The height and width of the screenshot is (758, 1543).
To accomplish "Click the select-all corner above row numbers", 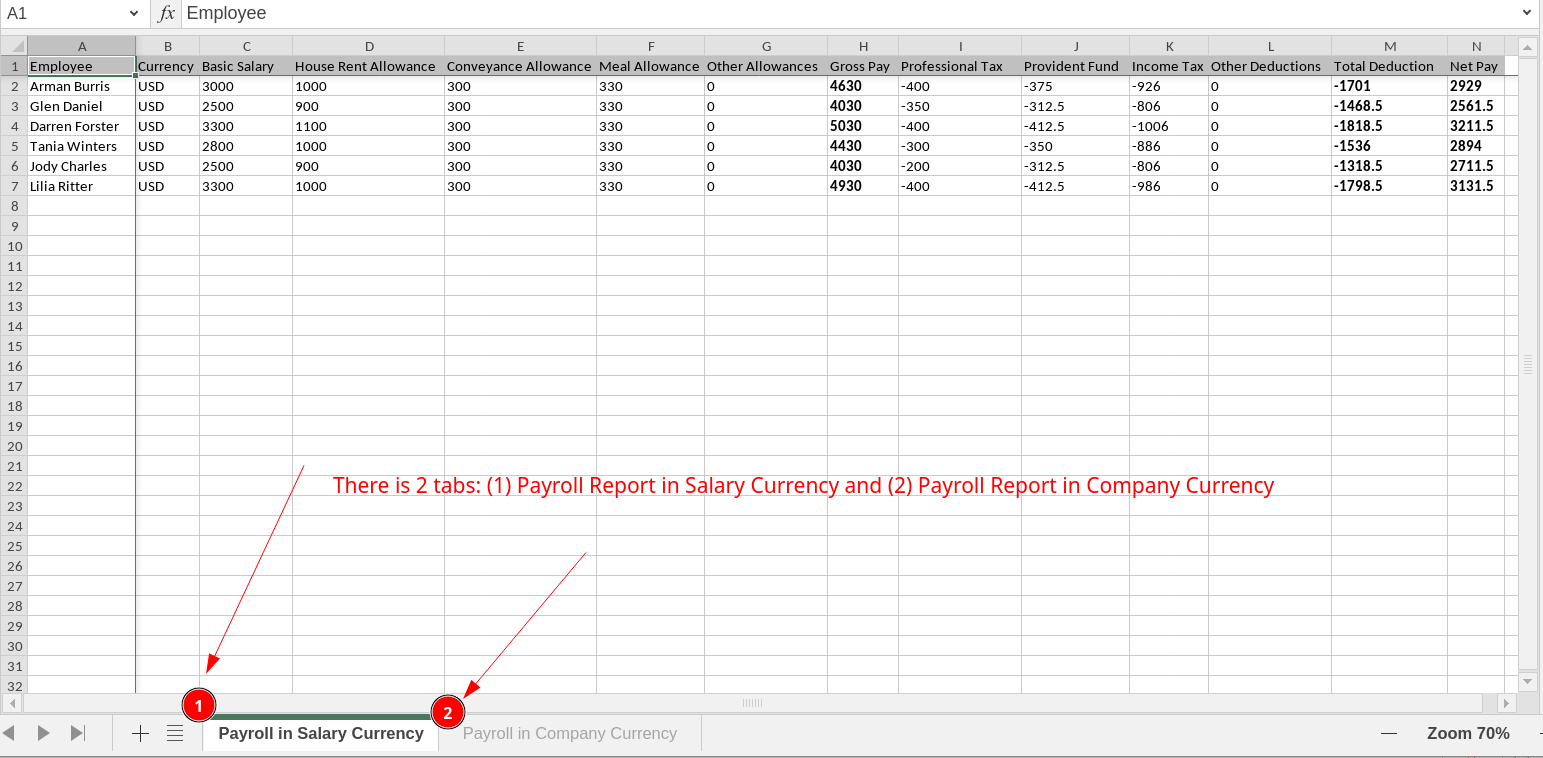I will point(15,45).
